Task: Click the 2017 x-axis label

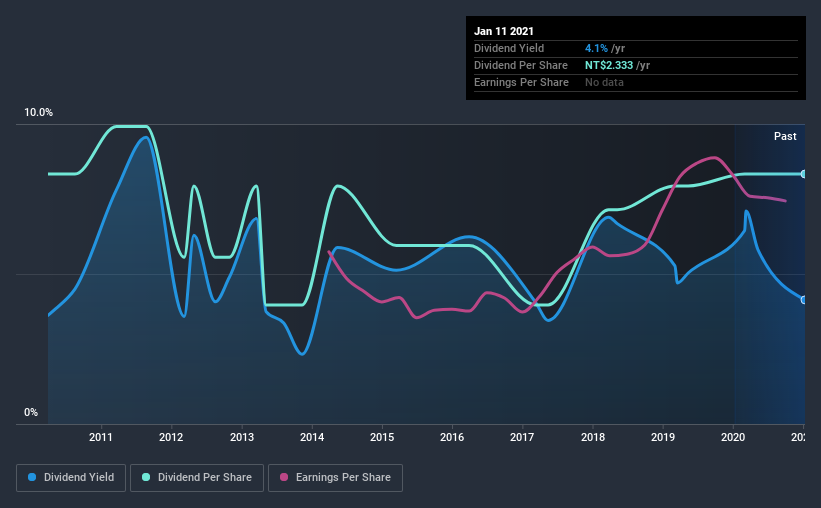Action: click(x=522, y=437)
